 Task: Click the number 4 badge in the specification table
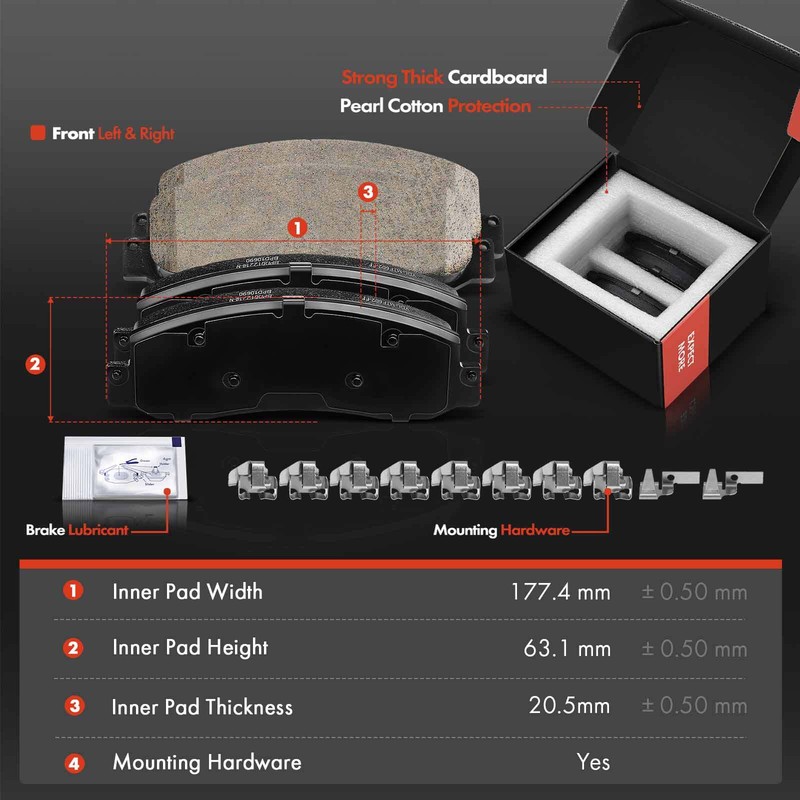tap(74, 764)
